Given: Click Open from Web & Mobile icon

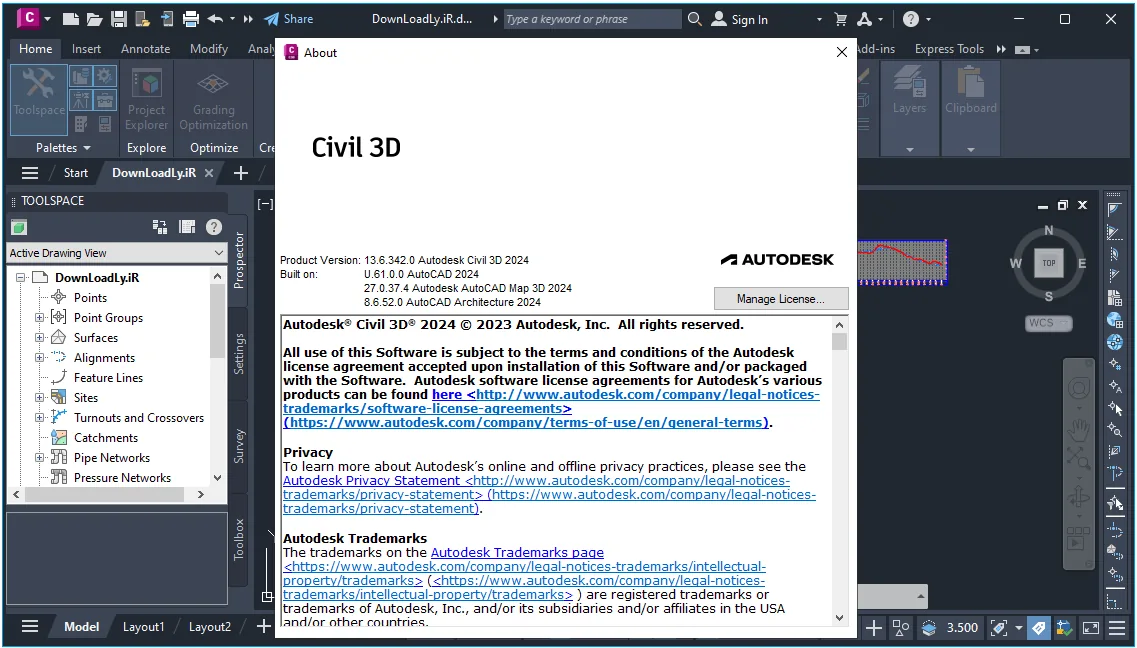Looking at the screenshot, I should (142, 19).
